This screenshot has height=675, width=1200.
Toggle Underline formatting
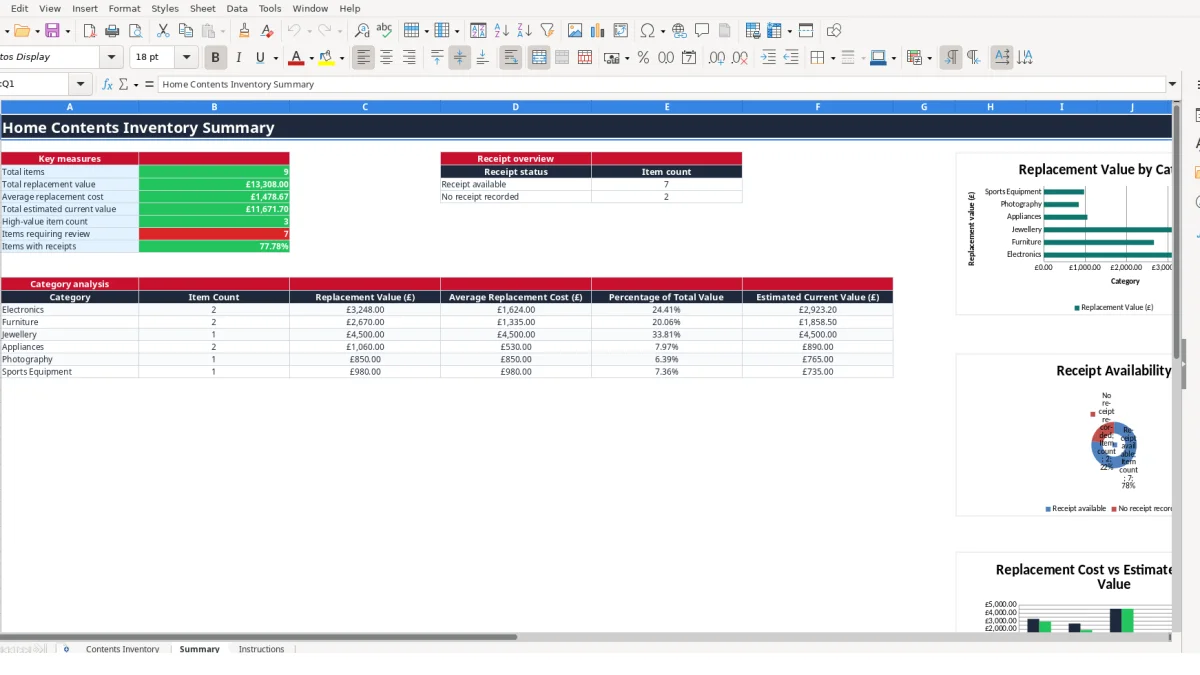pos(261,58)
